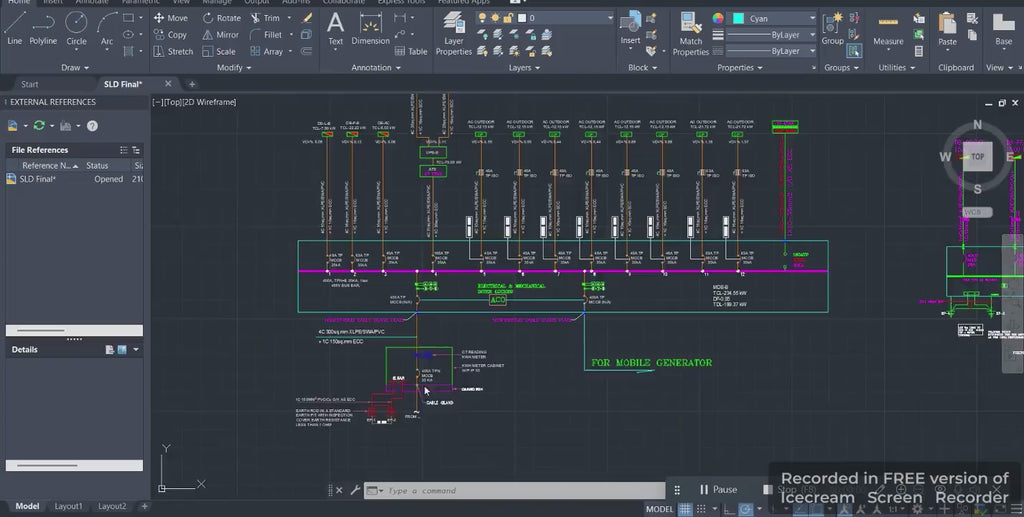Toggle grid display in status bar

tap(684, 509)
